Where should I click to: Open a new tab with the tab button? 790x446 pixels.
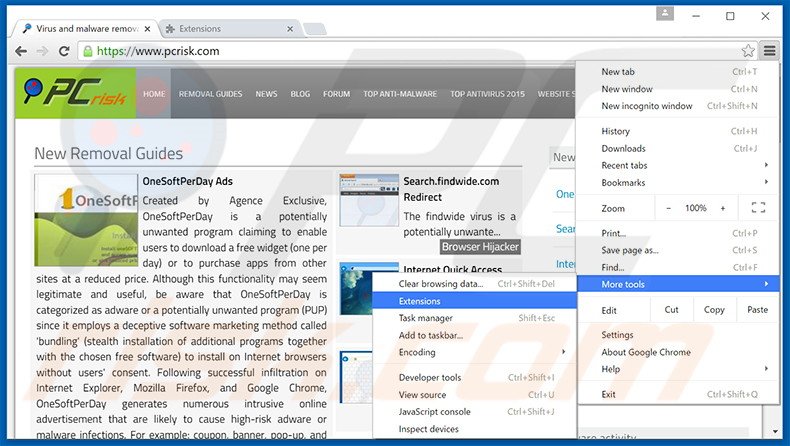point(314,29)
